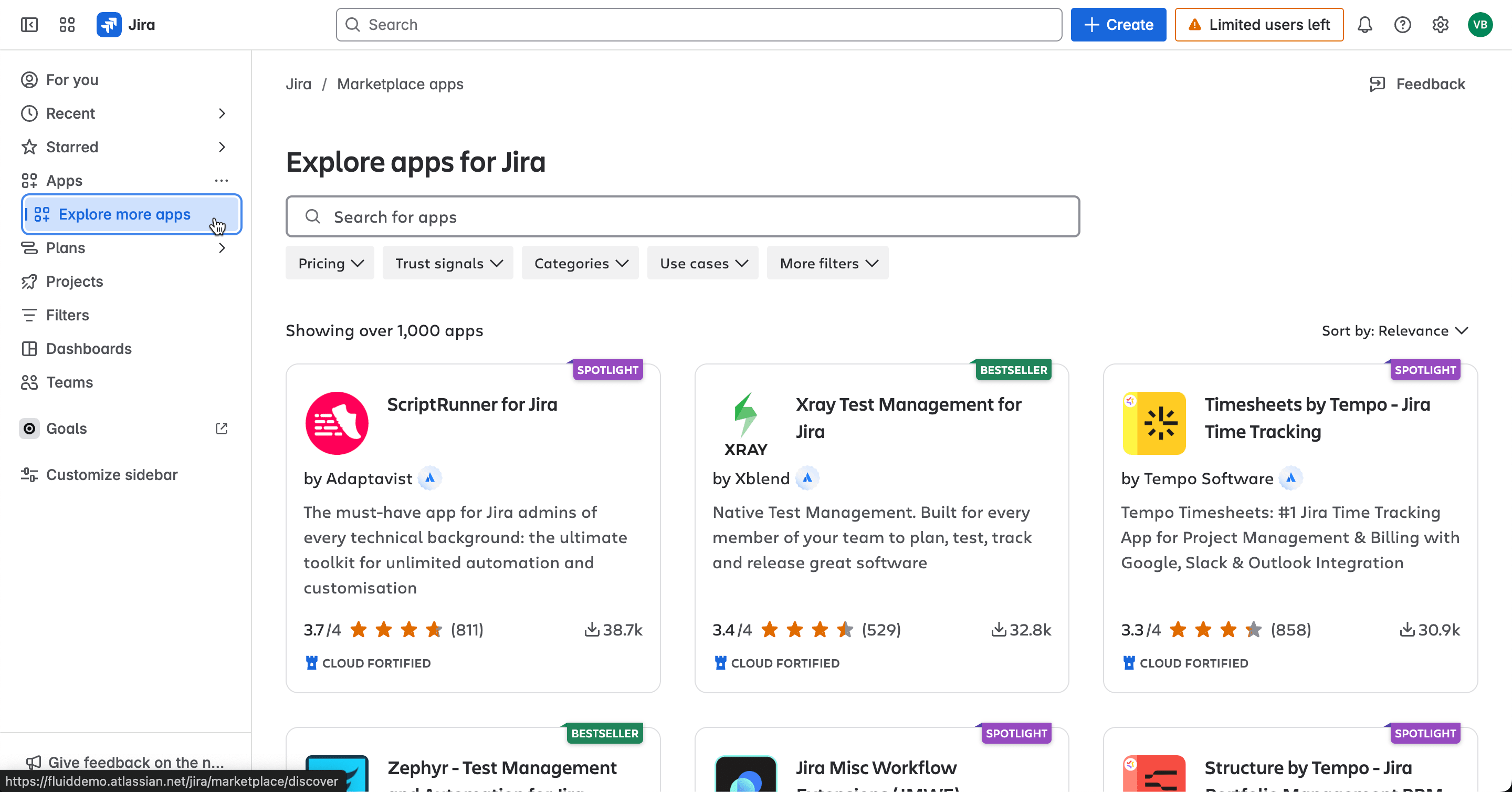1512x792 pixels.
Task: Open Timesheets by Tempo card title
Action: coord(1317,418)
